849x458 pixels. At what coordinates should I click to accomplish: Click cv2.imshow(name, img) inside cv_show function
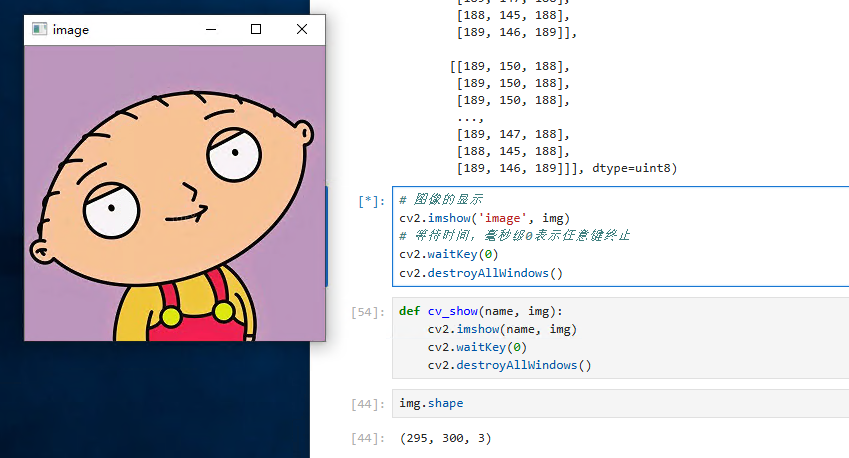(x=502, y=329)
